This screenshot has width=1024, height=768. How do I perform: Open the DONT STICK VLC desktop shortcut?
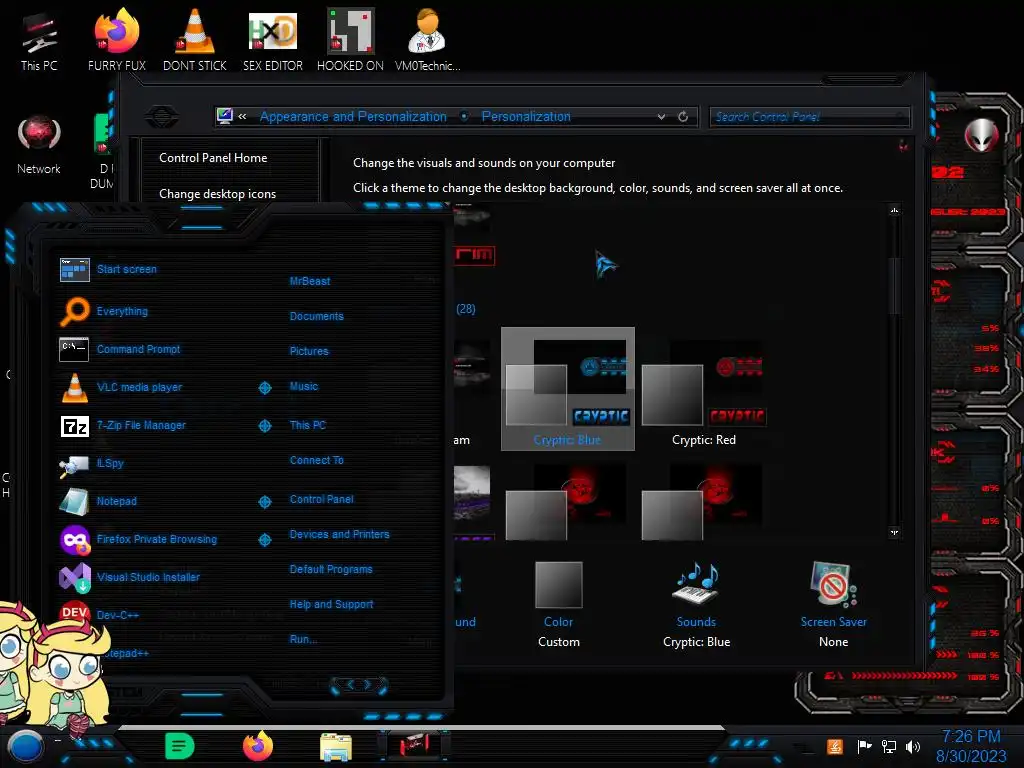pyautogui.click(x=195, y=40)
